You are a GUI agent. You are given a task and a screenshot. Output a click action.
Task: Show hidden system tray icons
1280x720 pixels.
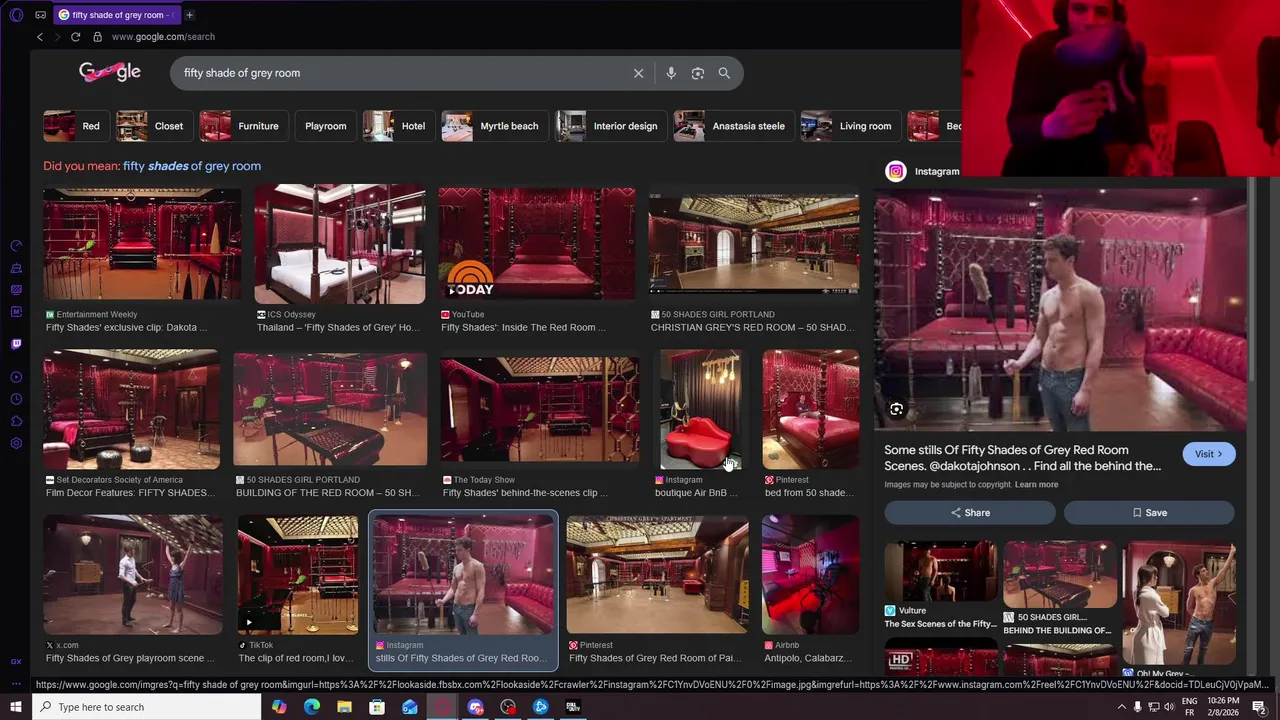tap(1121, 707)
